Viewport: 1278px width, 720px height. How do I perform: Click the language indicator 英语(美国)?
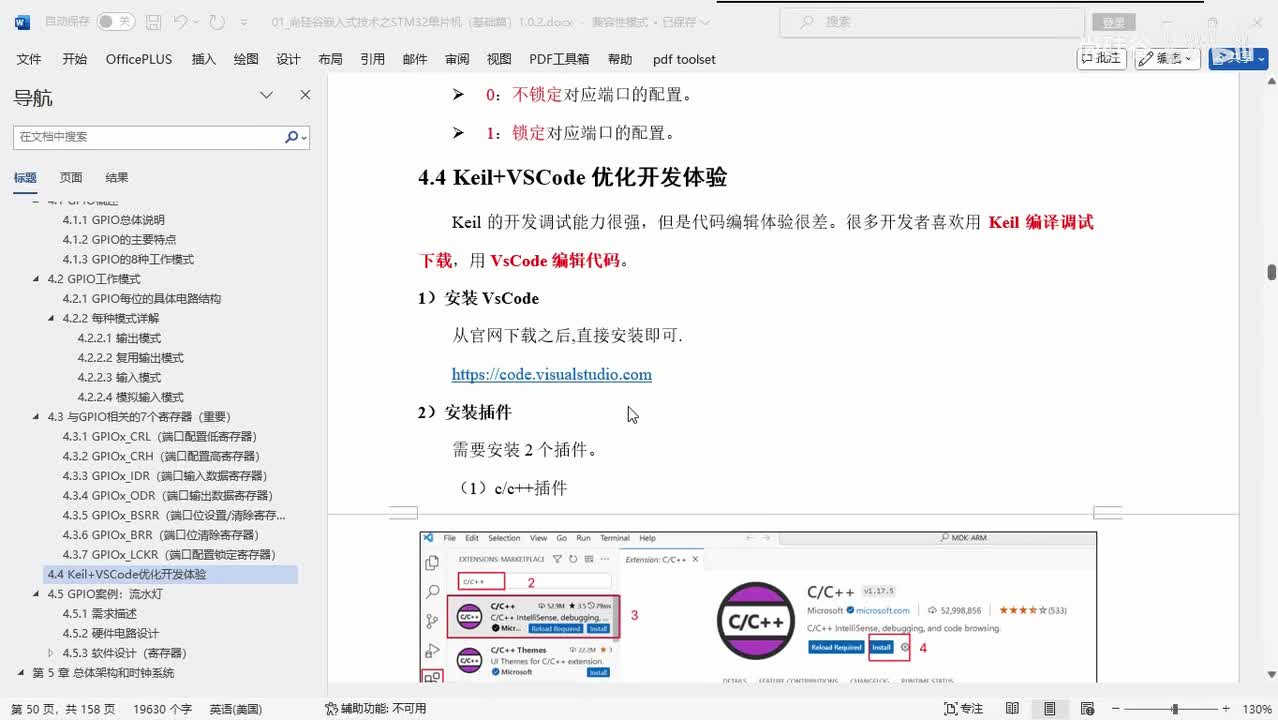click(236, 709)
